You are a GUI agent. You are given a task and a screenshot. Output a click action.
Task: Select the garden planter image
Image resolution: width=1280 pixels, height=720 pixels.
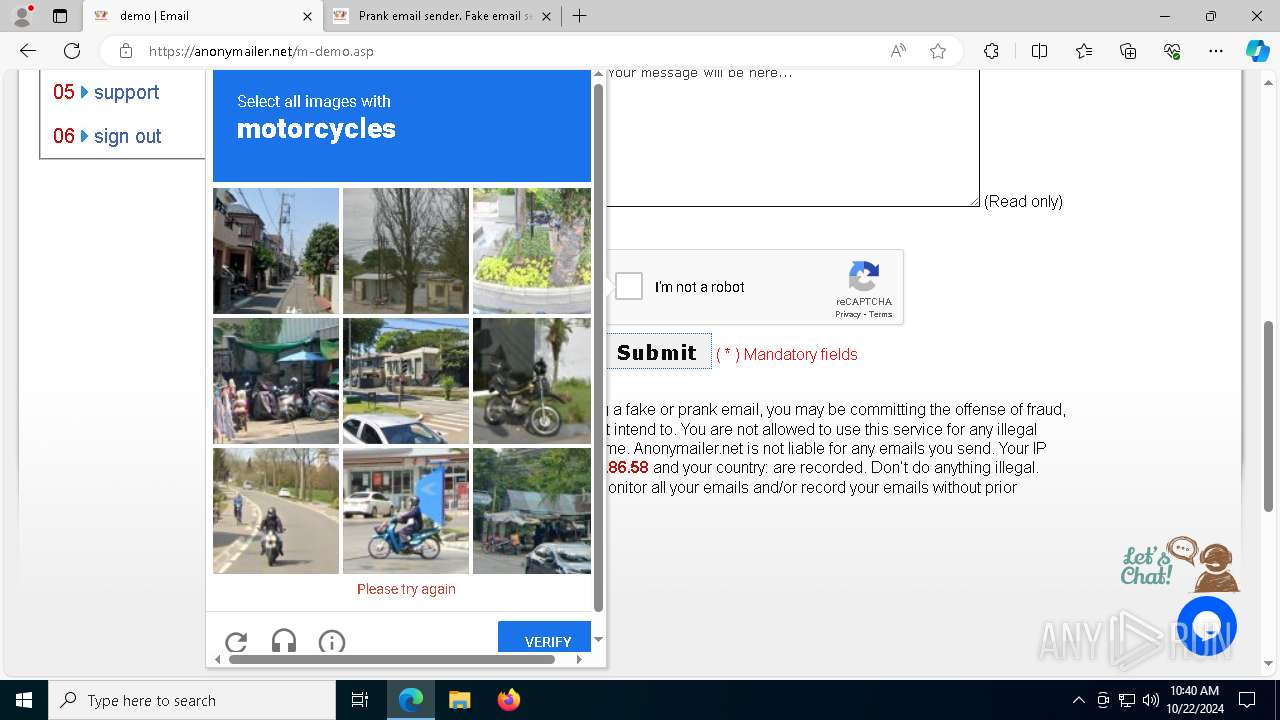pos(532,251)
